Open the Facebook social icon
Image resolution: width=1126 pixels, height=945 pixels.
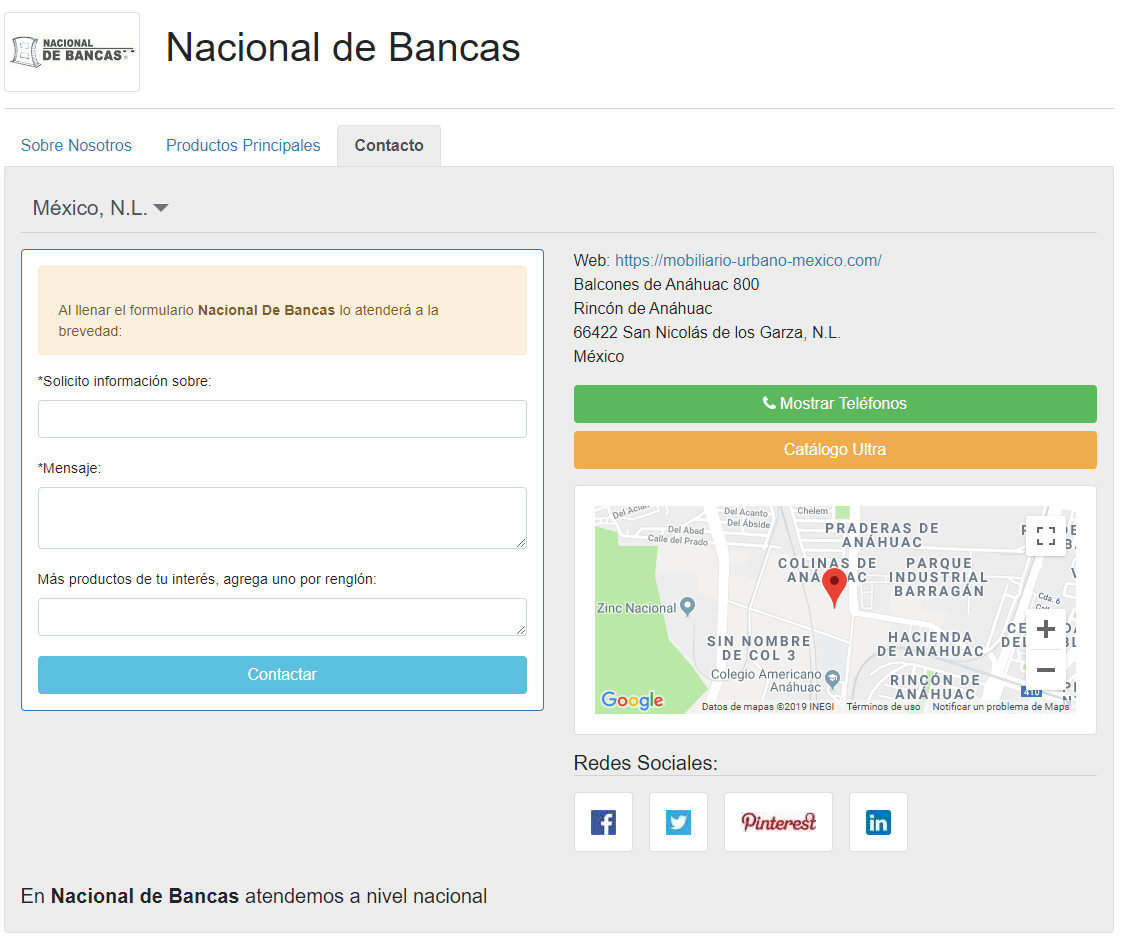603,822
